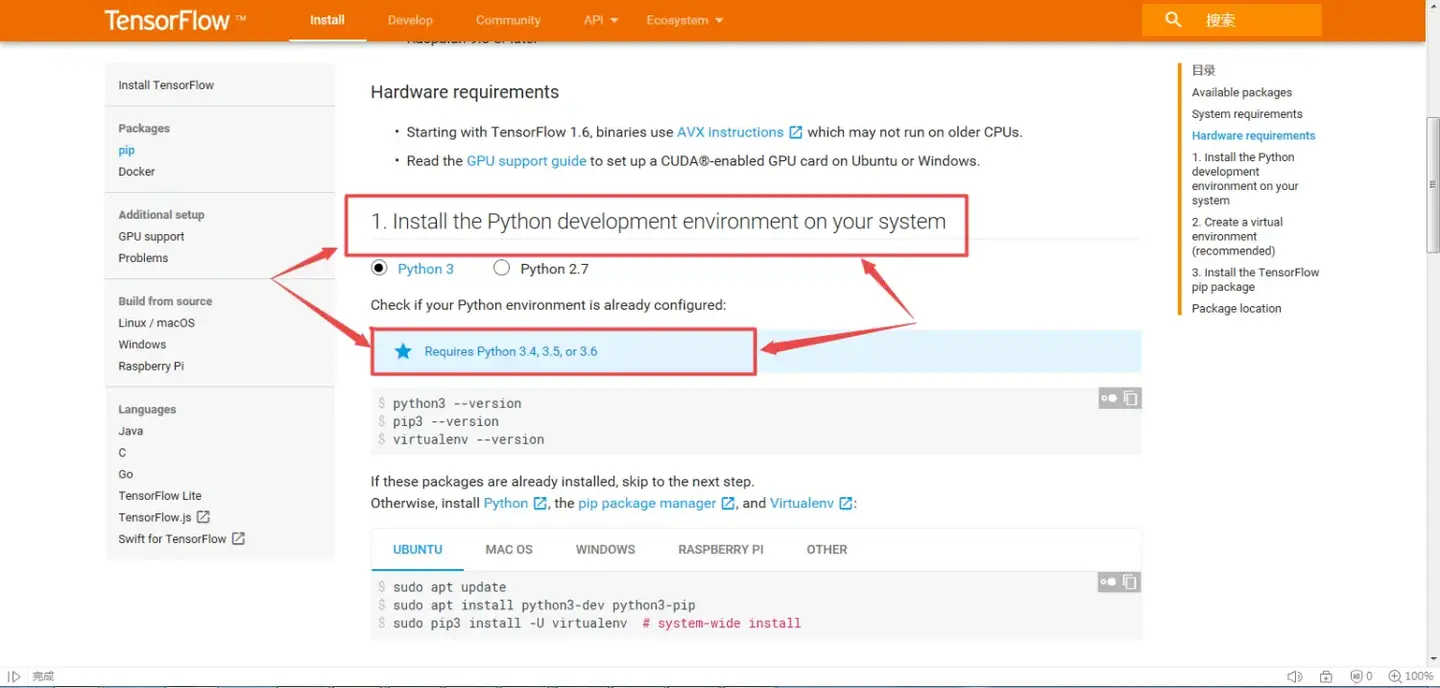Click the search magnifier icon

1173,20
